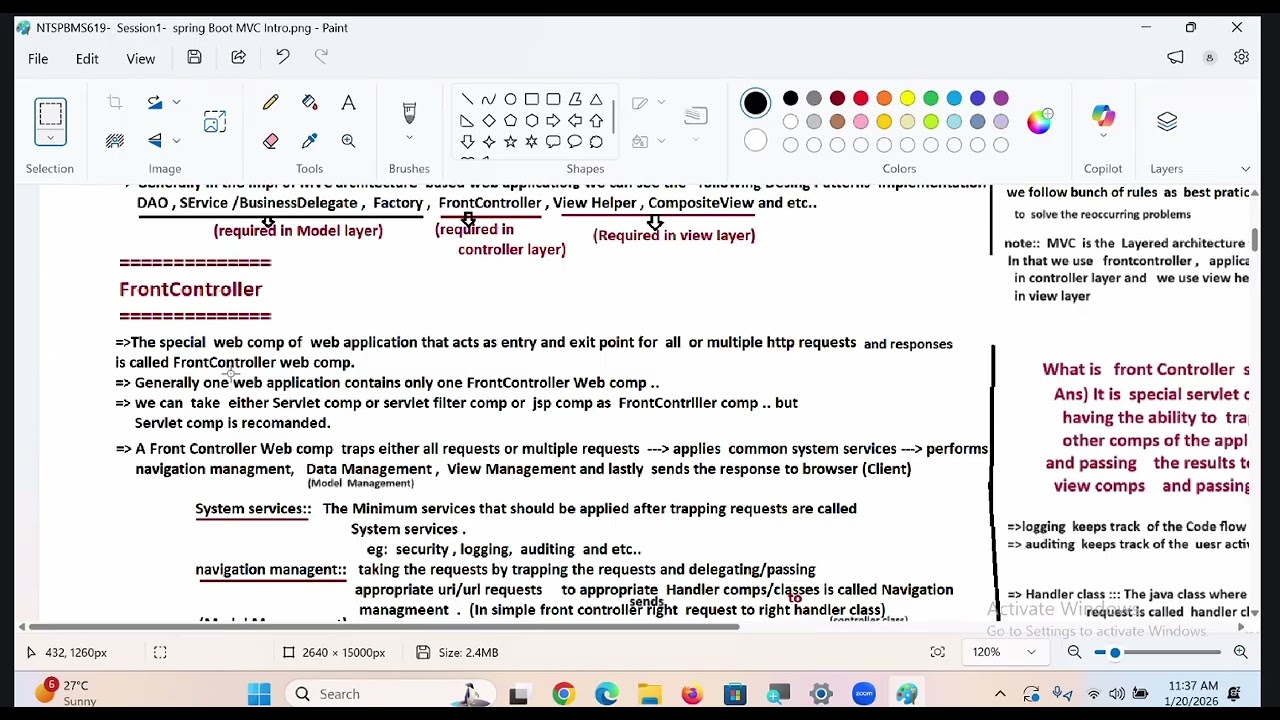Image resolution: width=1280 pixels, height=720 pixels.
Task: Click the Crop image icon
Action: click(115, 103)
